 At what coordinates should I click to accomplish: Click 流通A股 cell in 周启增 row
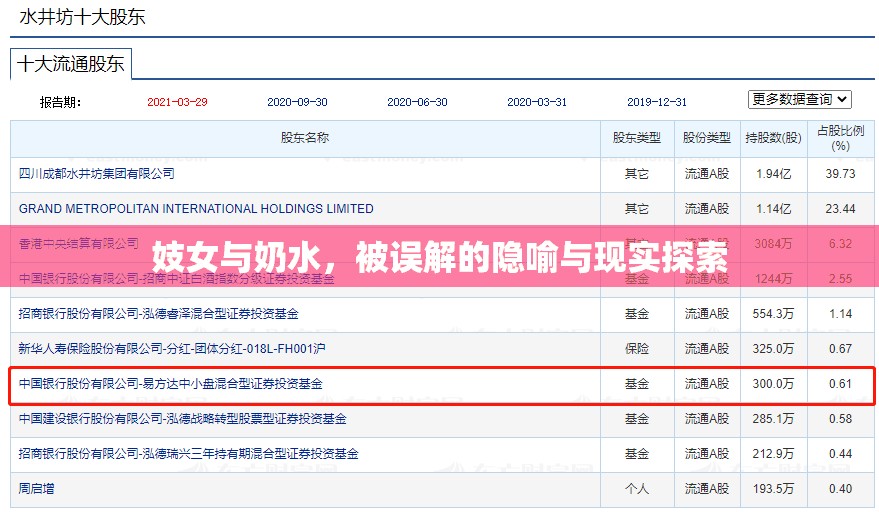(x=707, y=488)
